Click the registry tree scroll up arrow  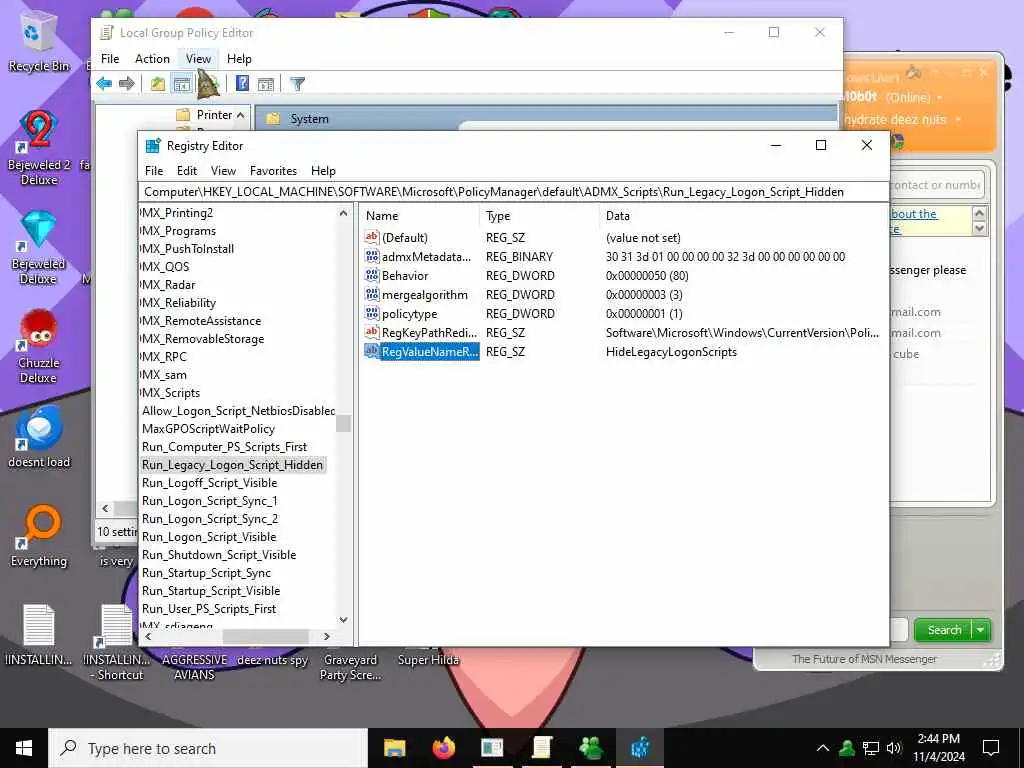(x=344, y=213)
